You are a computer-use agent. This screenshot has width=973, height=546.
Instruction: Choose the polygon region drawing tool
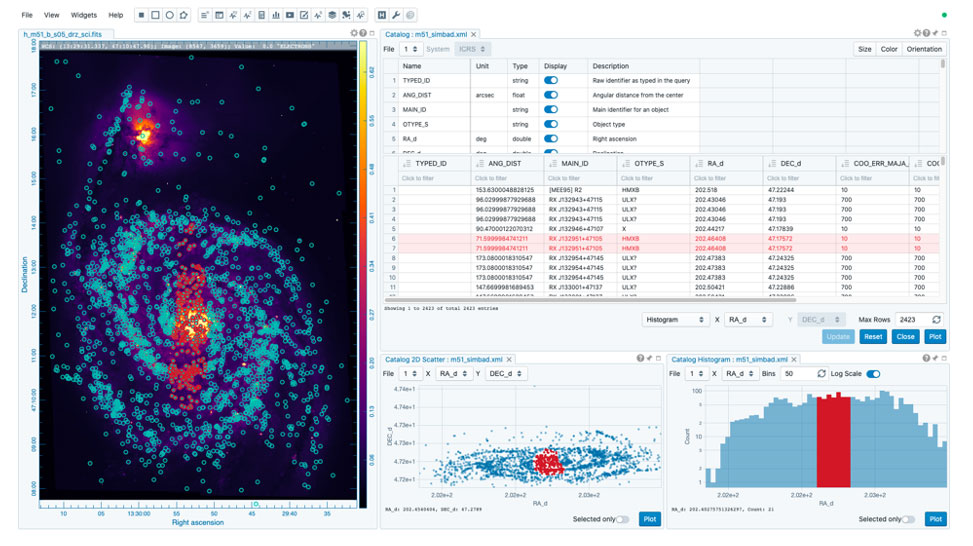184,15
